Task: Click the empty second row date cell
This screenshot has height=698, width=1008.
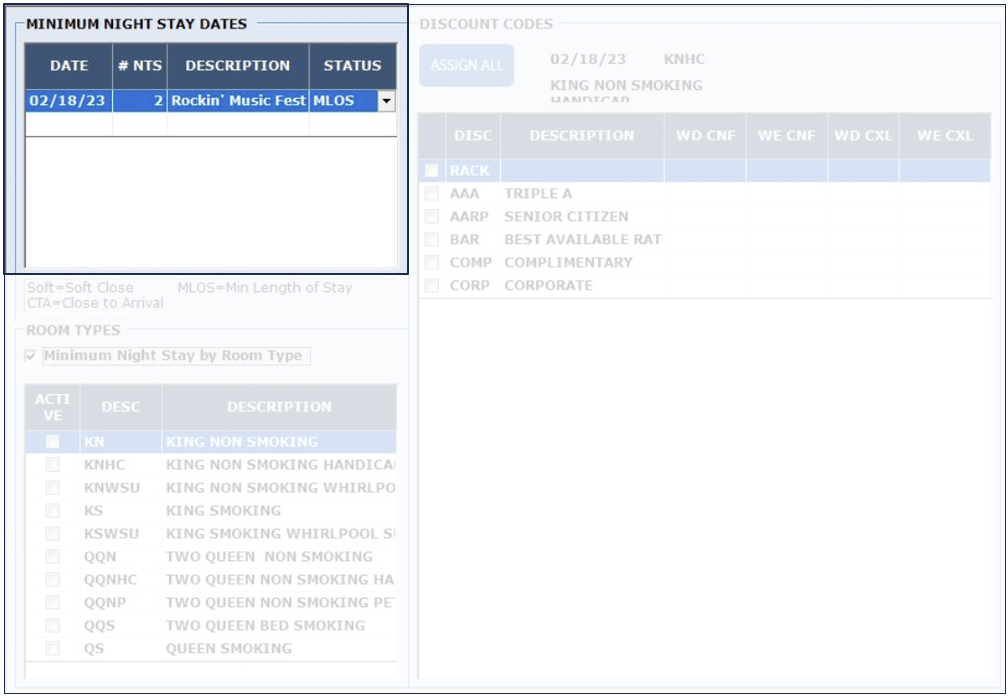Action: [68, 124]
